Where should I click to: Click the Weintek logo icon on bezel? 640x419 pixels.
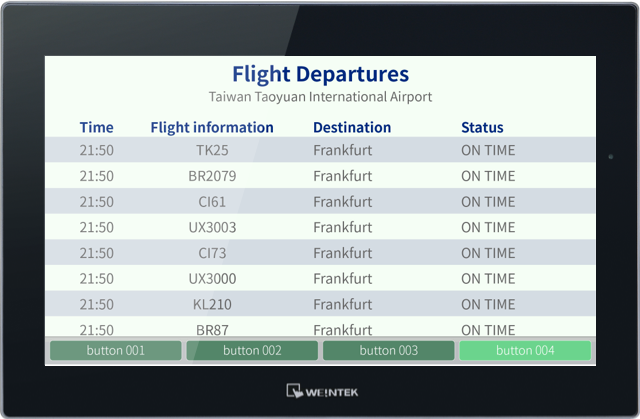coord(293,391)
